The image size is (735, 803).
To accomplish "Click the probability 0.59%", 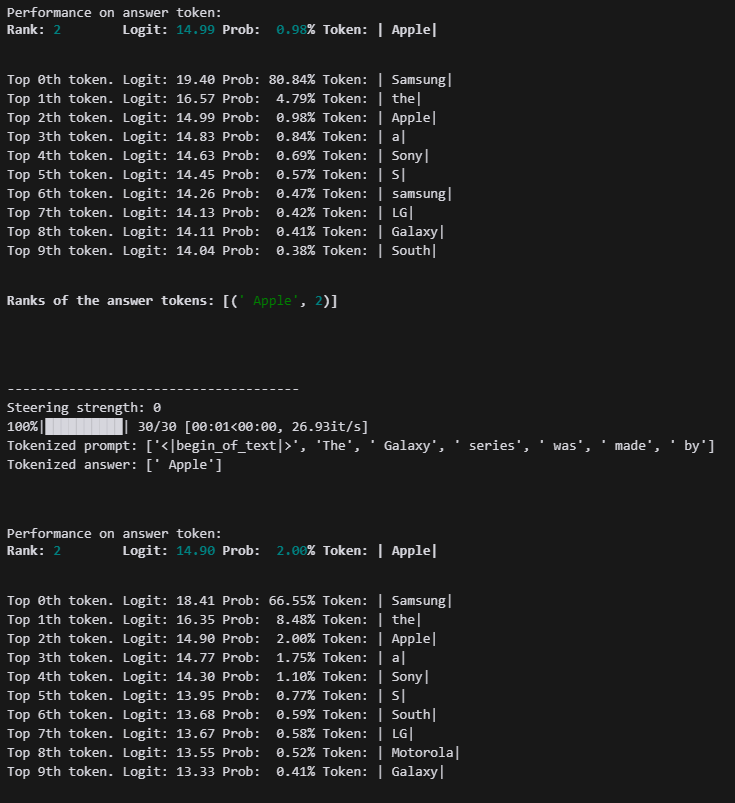I will [296, 714].
